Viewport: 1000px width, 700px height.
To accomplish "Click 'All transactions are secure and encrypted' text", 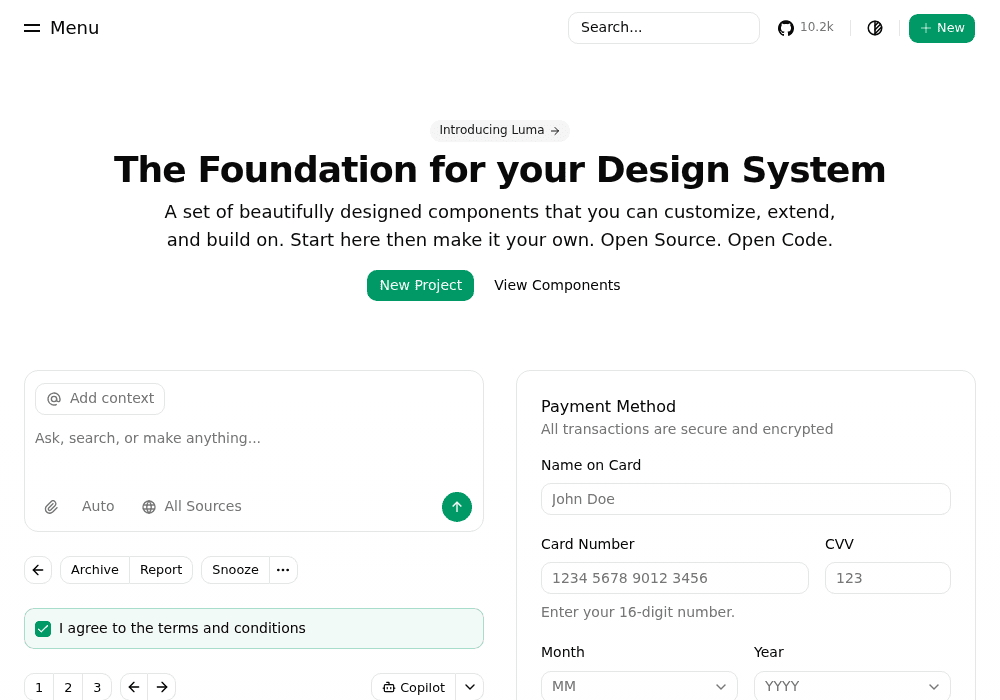I will (x=687, y=429).
